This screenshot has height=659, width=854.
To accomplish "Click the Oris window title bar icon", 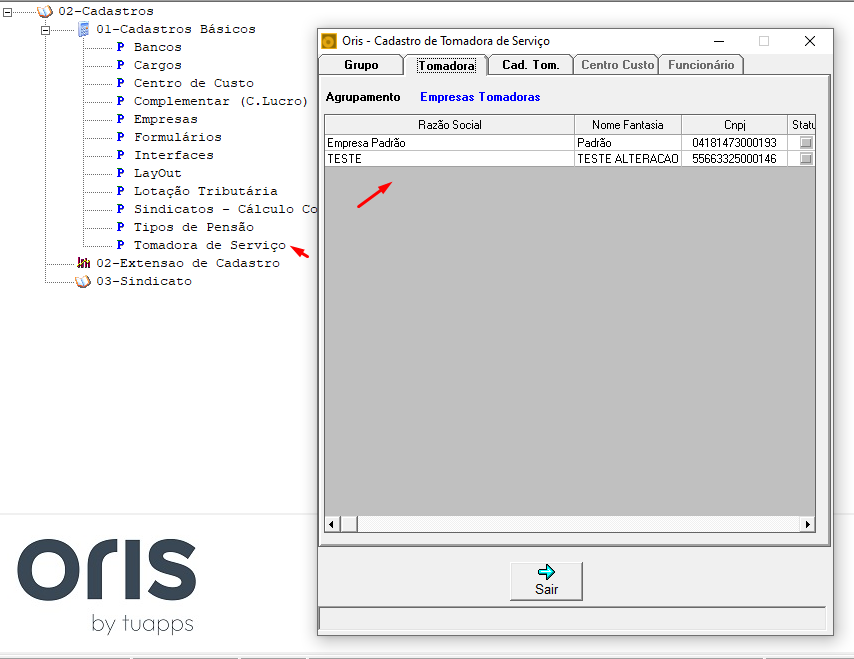I will click(328, 41).
